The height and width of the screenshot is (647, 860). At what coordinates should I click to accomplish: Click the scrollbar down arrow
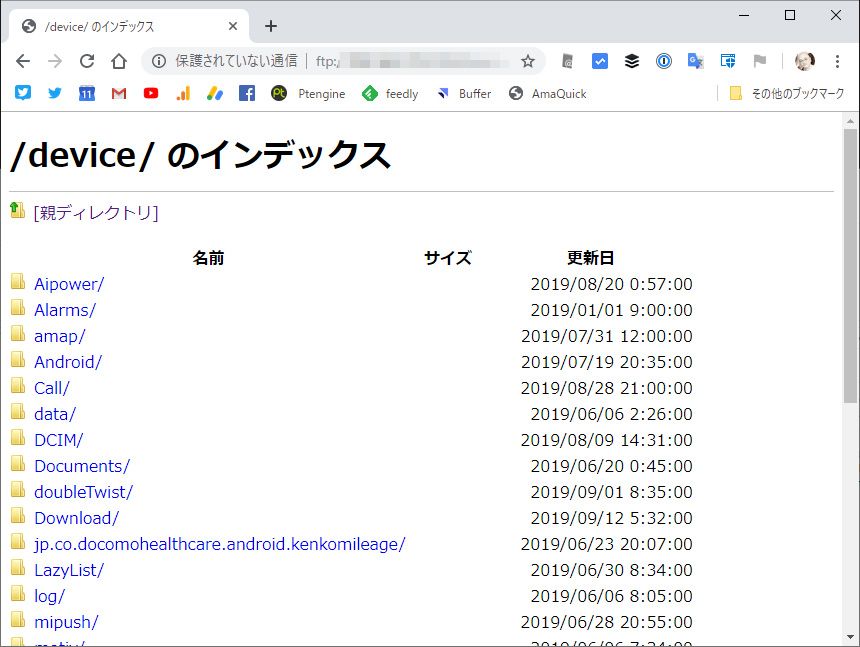click(x=850, y=637)
